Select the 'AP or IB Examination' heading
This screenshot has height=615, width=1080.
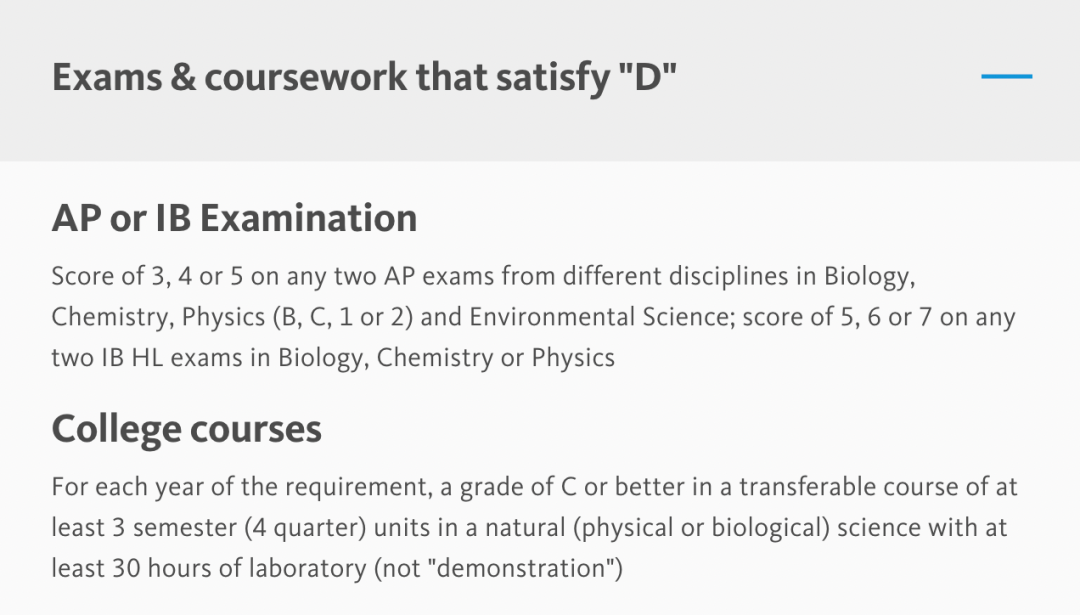(x=234, y=218)
